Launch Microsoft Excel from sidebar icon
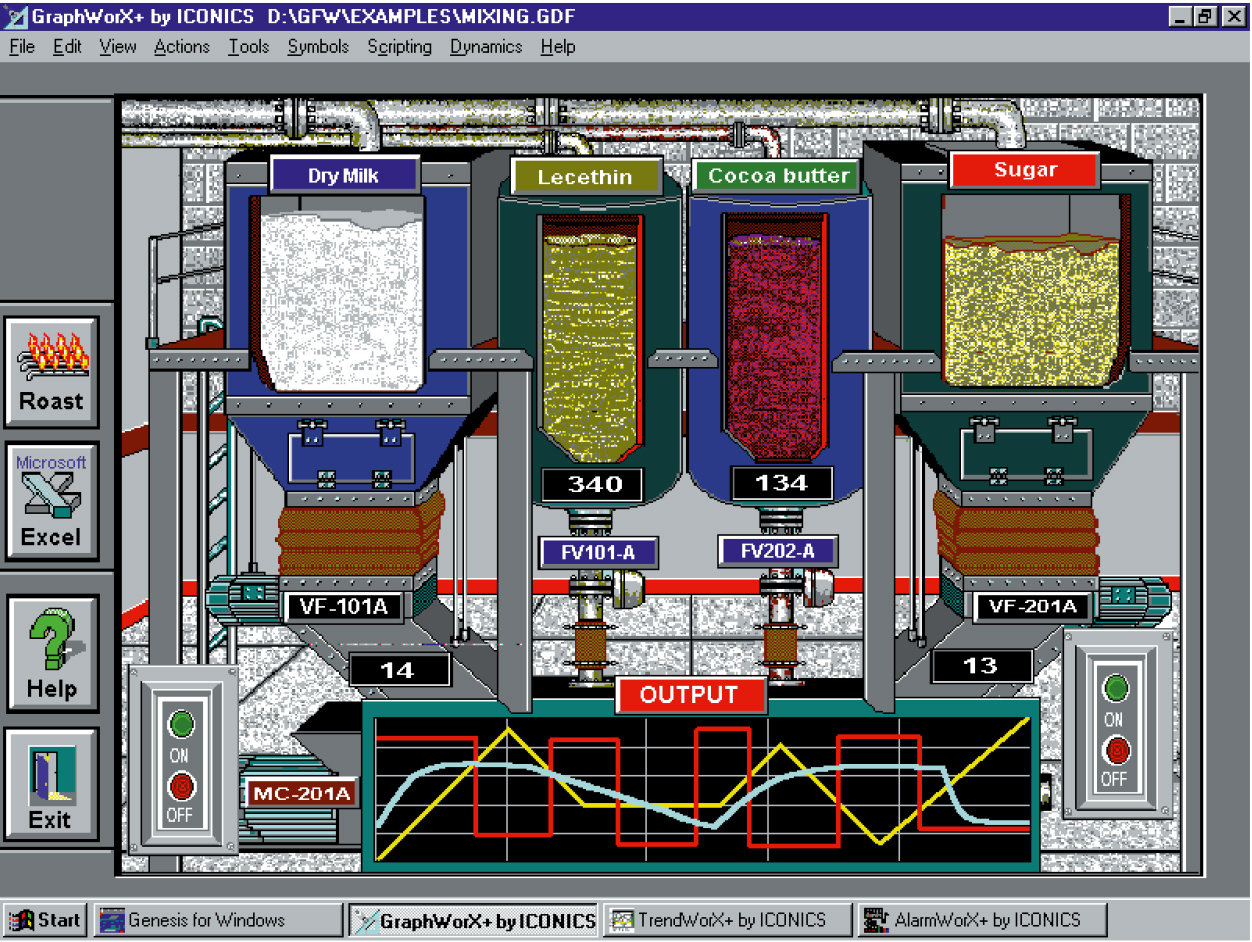Image resolution: width=1252 pixels, height=942 pixels. 52,503
